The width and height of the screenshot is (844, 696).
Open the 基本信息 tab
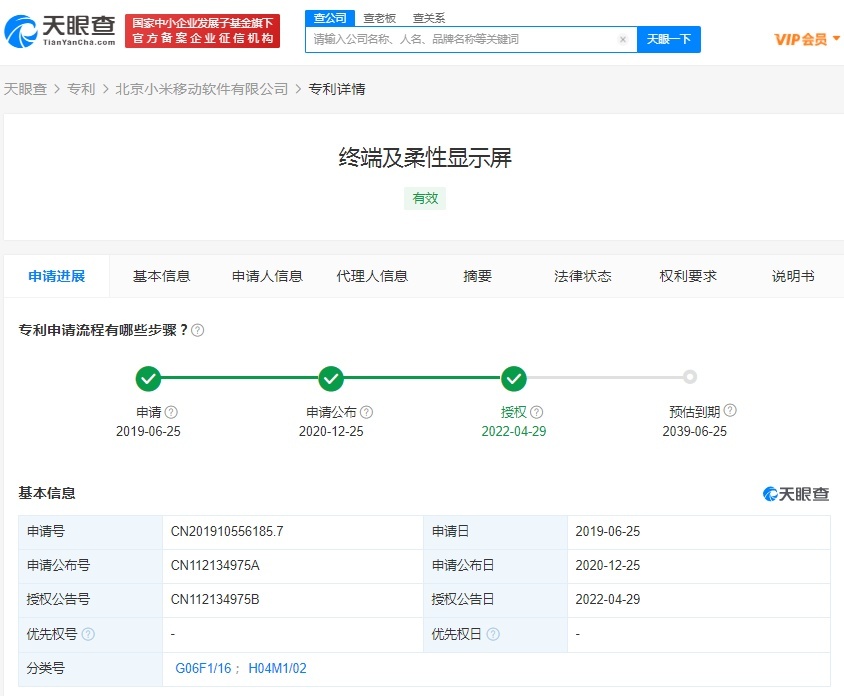coord(161,276)
